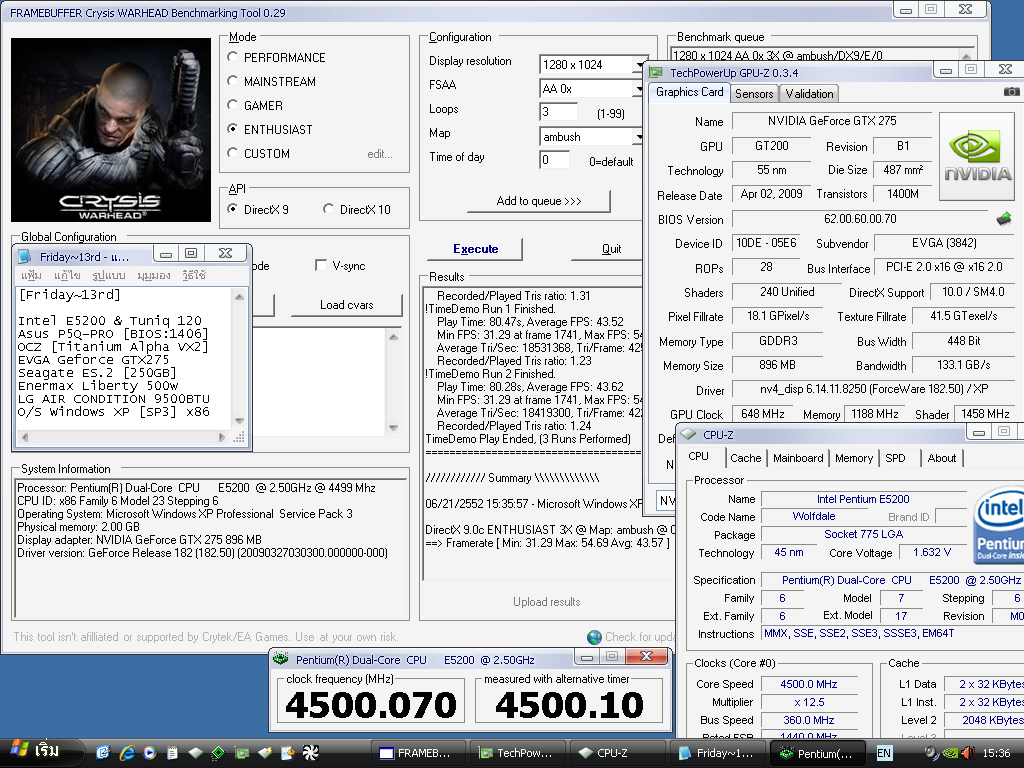
Task: Click the Execute button
Action: [x=475, y=249]
